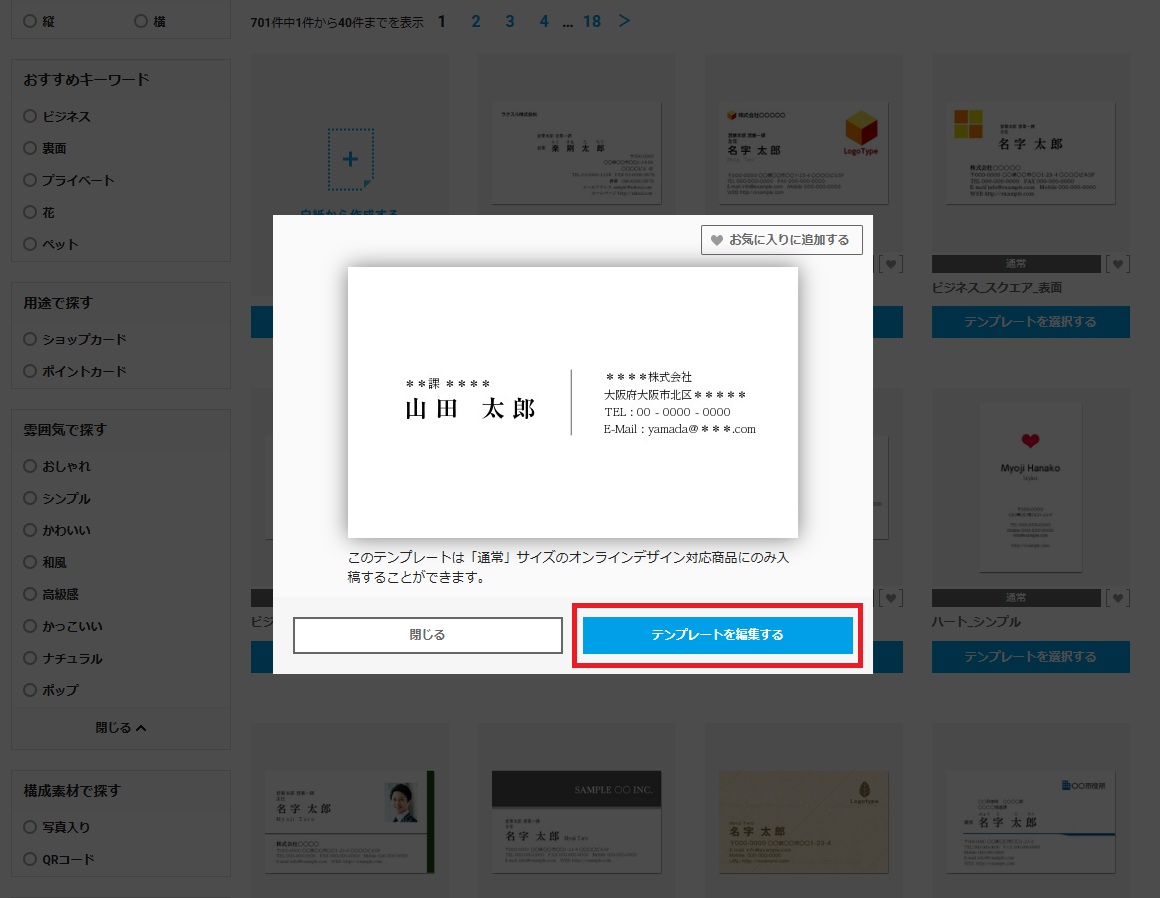Favorite ビジネス_スクエア_表面 with heart icon

coord(1118,264)
